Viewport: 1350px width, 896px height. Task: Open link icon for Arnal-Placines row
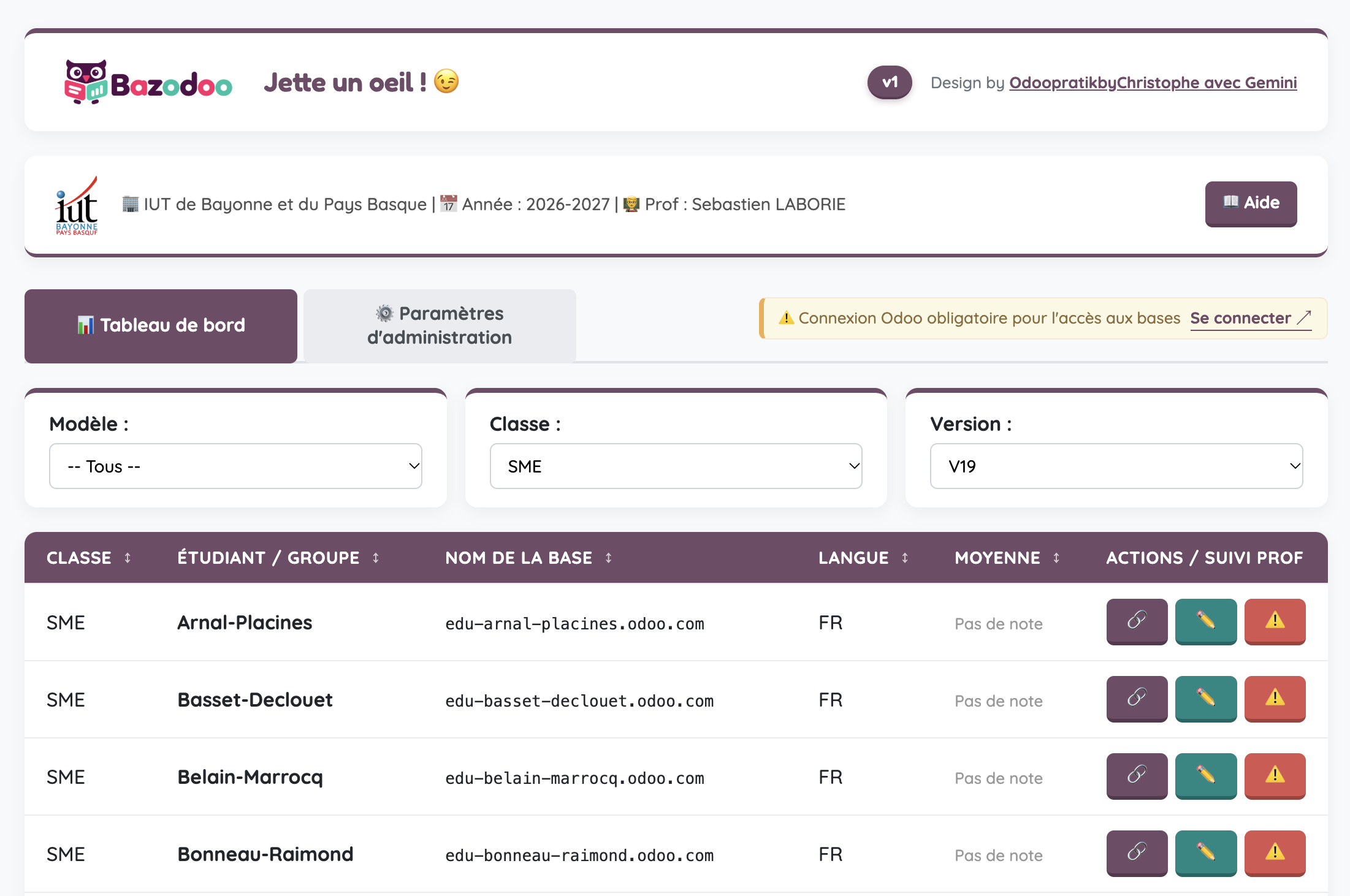click(x=1137, y=621)
